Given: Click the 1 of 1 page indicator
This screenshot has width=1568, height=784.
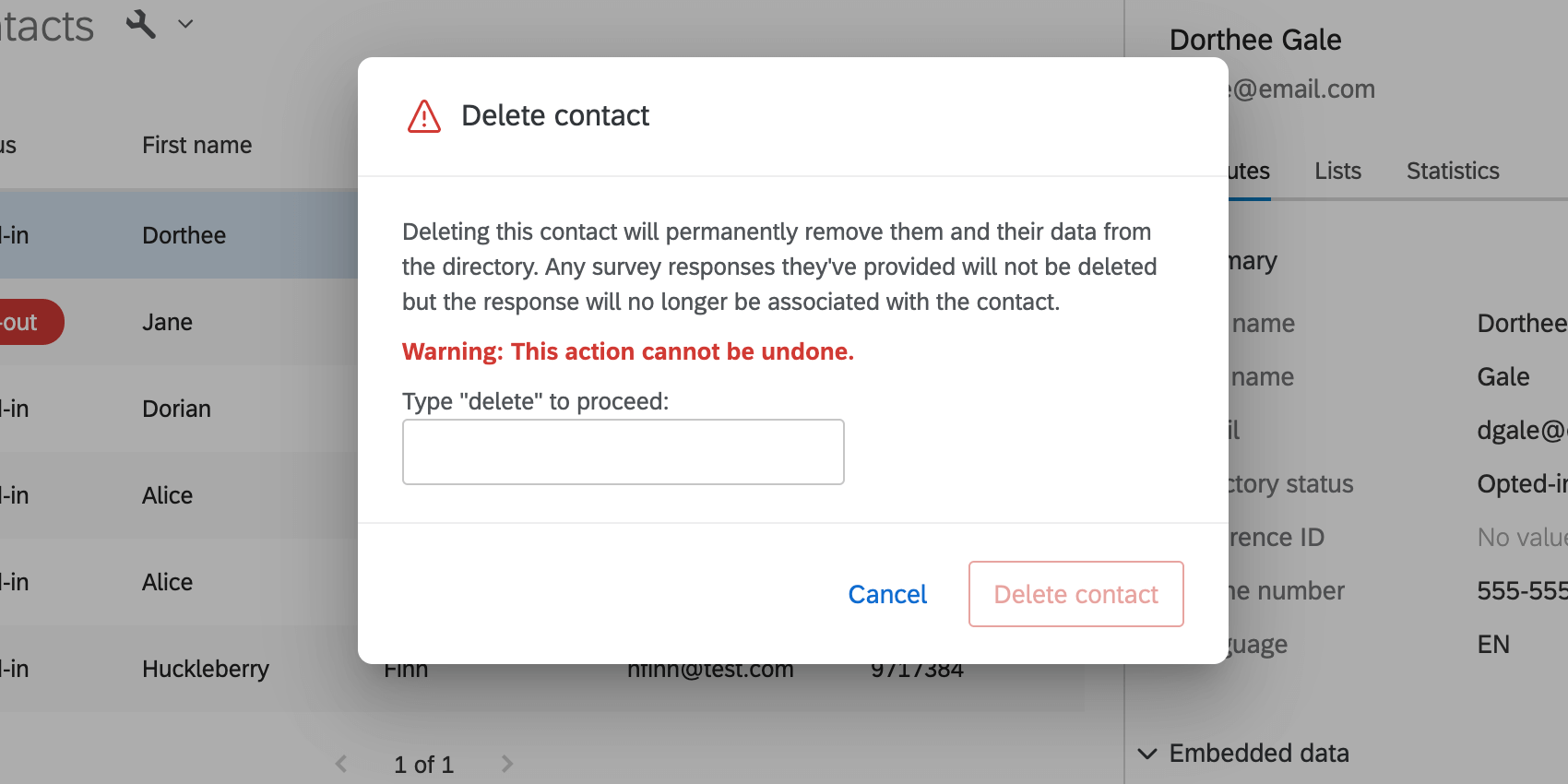Looking at the screenshot, I should (423, 764).
